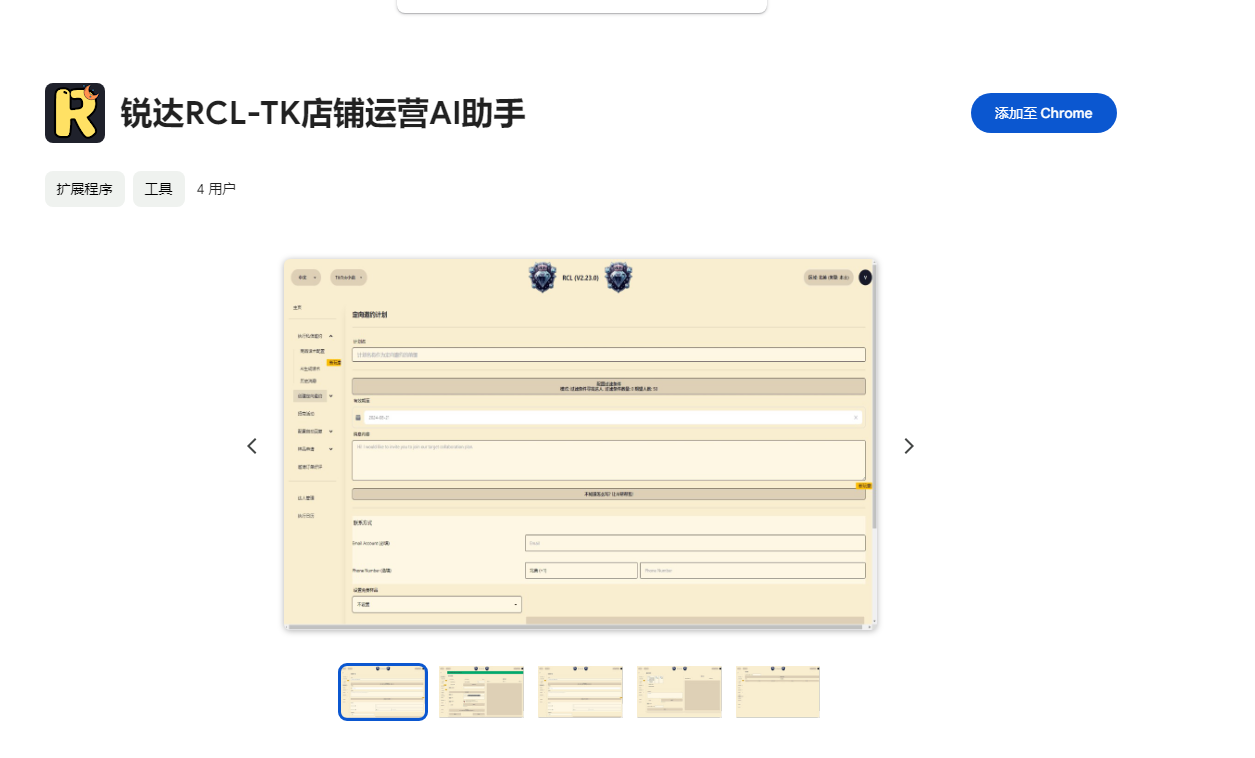The image size is (1255, 758).
Task: Advance to the next screenshot with right arrow
Action: click(908, 446)
